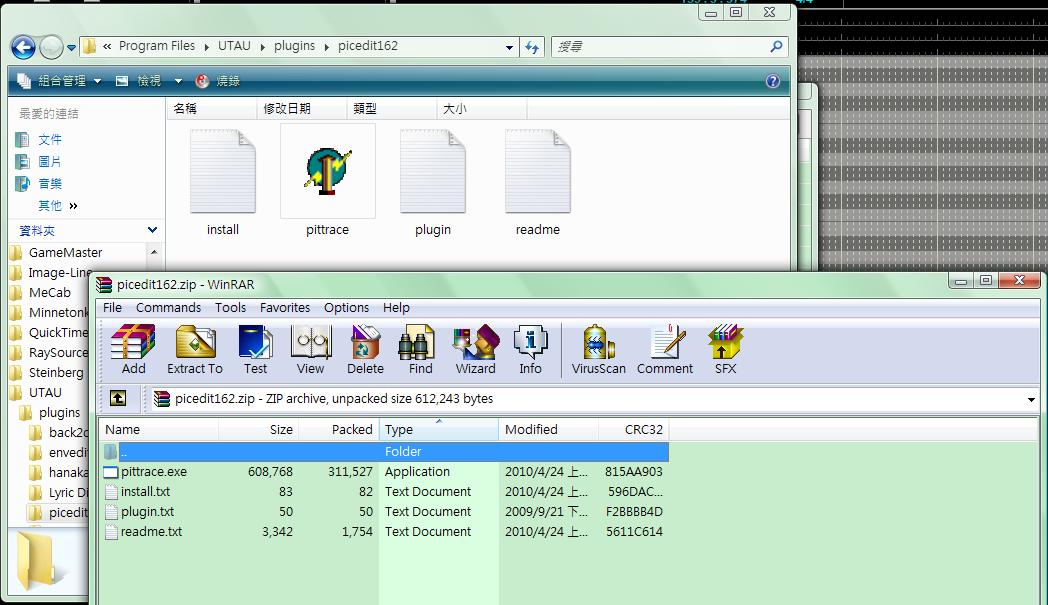Collapse the 資料夾 folders pane
Viewport: 1048px width, 605px height.
[x=152, y=230]
